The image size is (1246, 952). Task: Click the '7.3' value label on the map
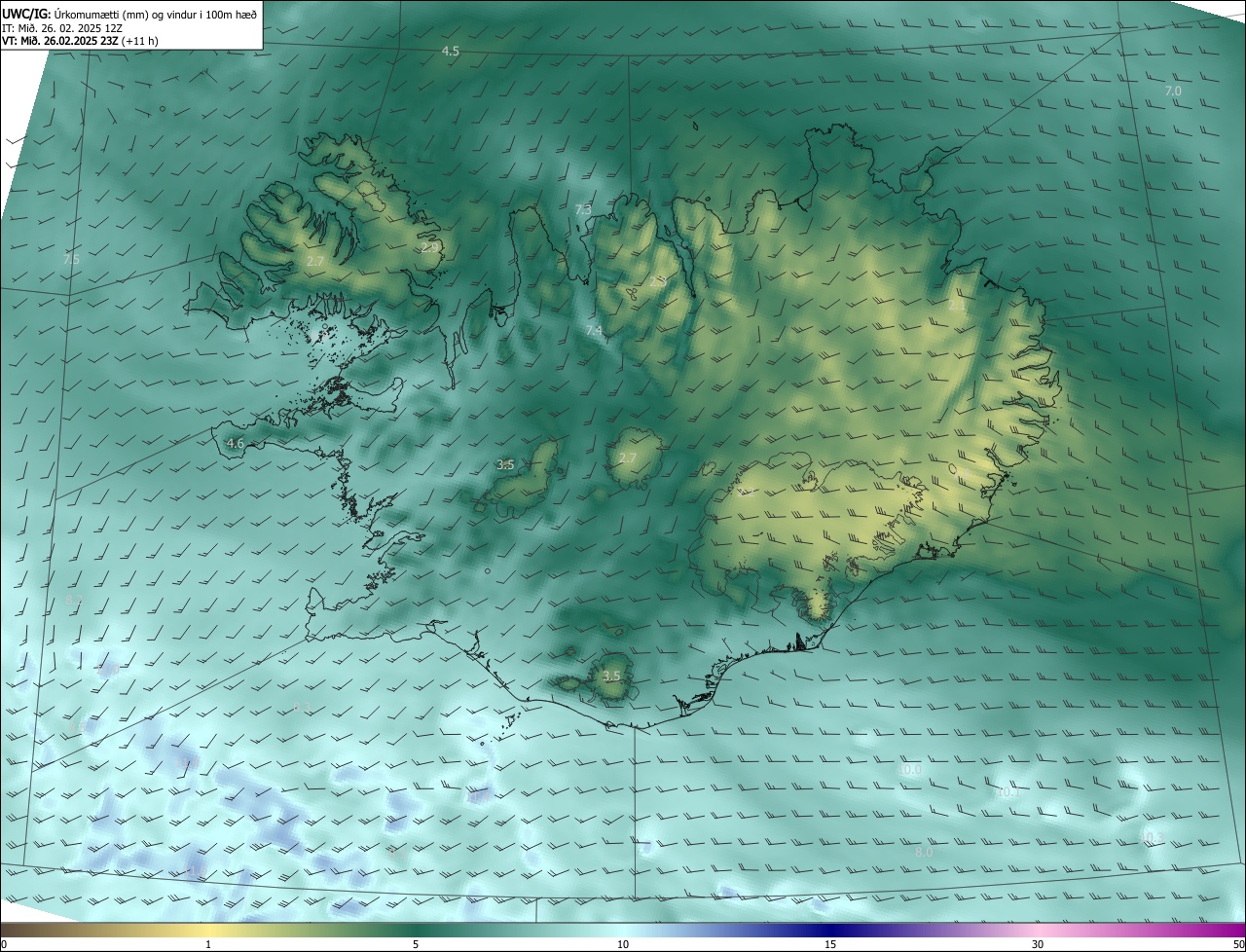(583, 210)
